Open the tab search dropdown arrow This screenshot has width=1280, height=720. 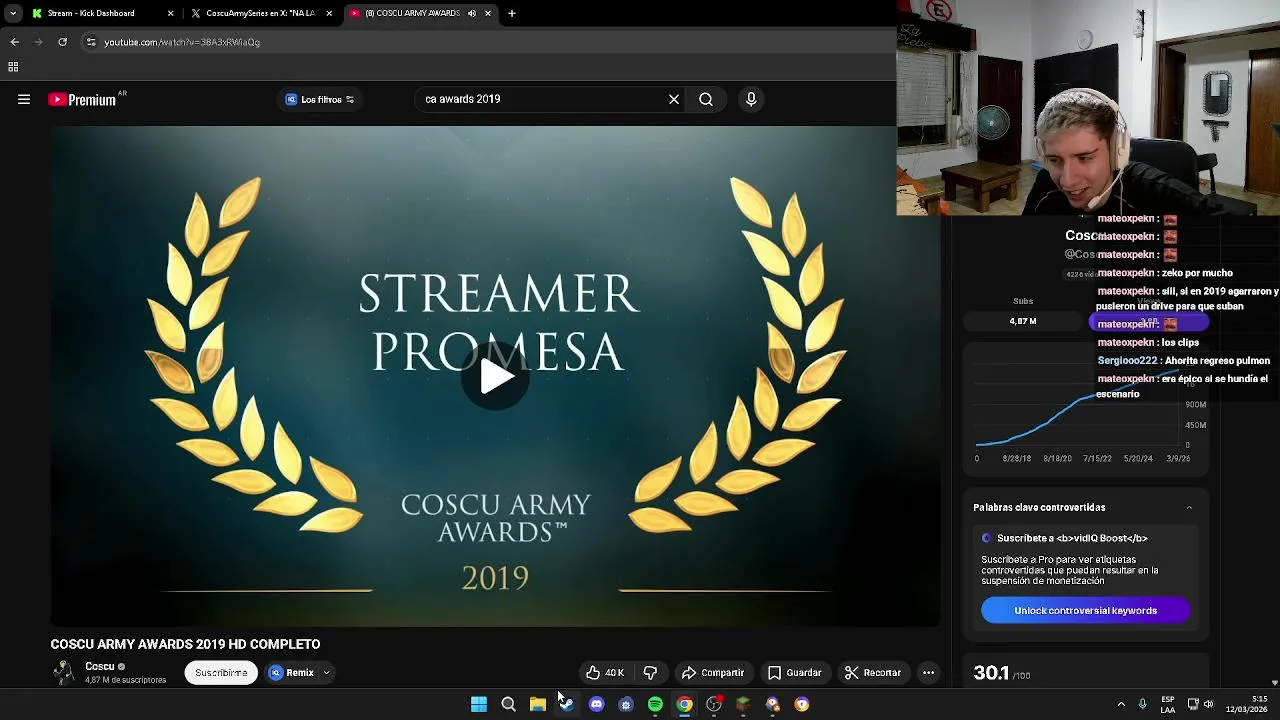click(x=12, y=13)
